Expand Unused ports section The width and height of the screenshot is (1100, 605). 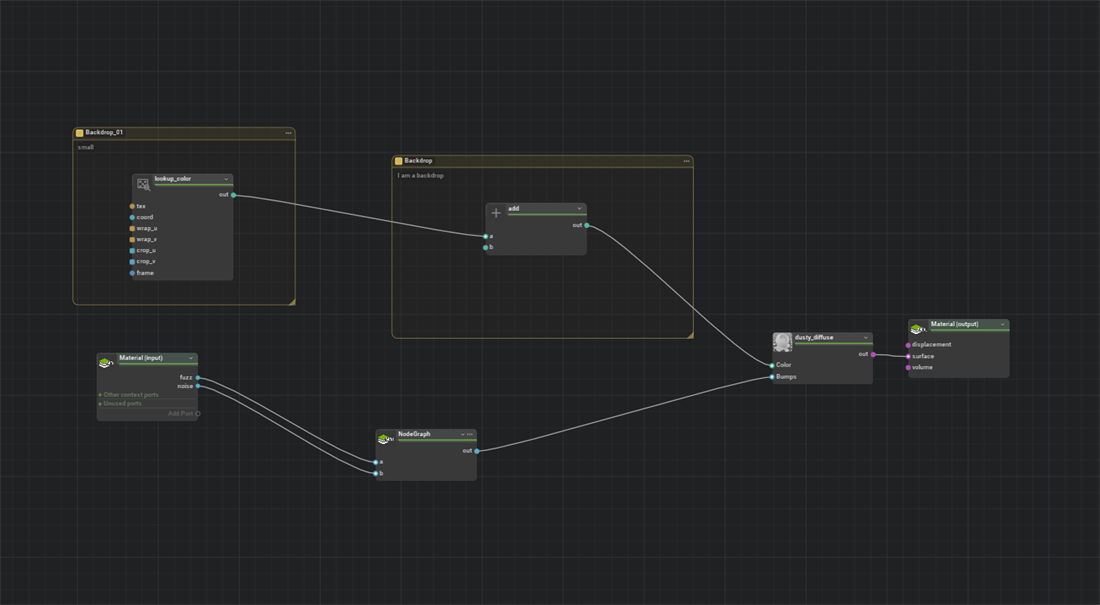coord(120,404)
